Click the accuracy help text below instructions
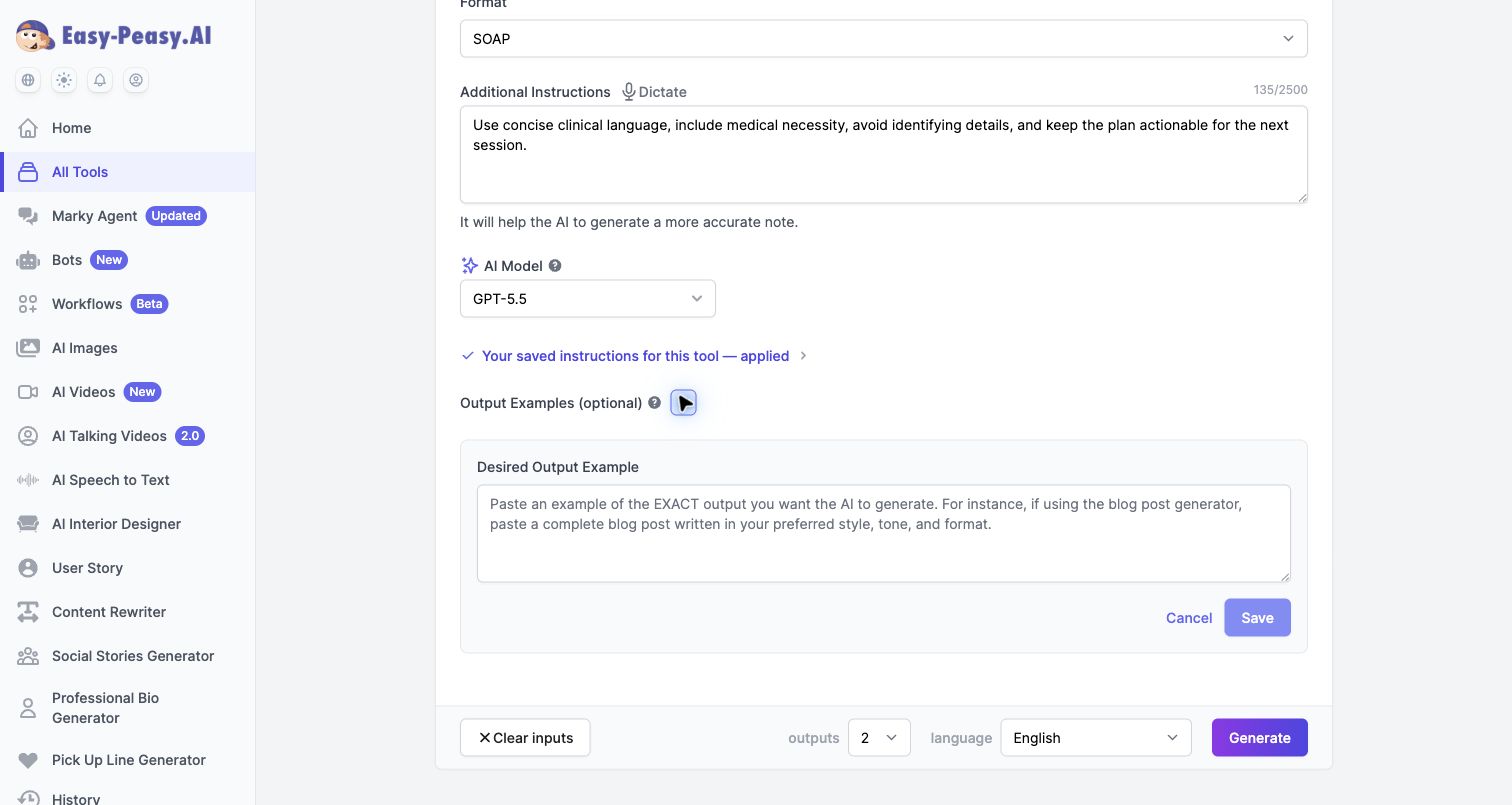The image size is (1512, 805). 629,222
